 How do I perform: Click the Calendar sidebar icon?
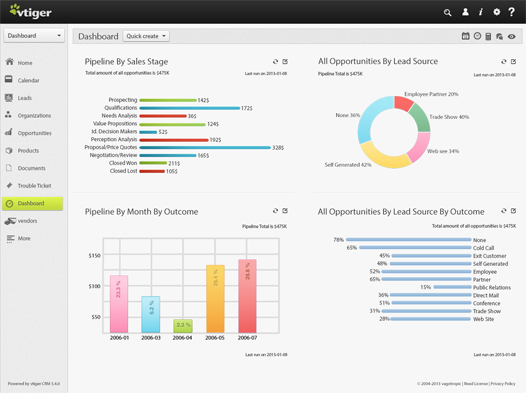9,79
